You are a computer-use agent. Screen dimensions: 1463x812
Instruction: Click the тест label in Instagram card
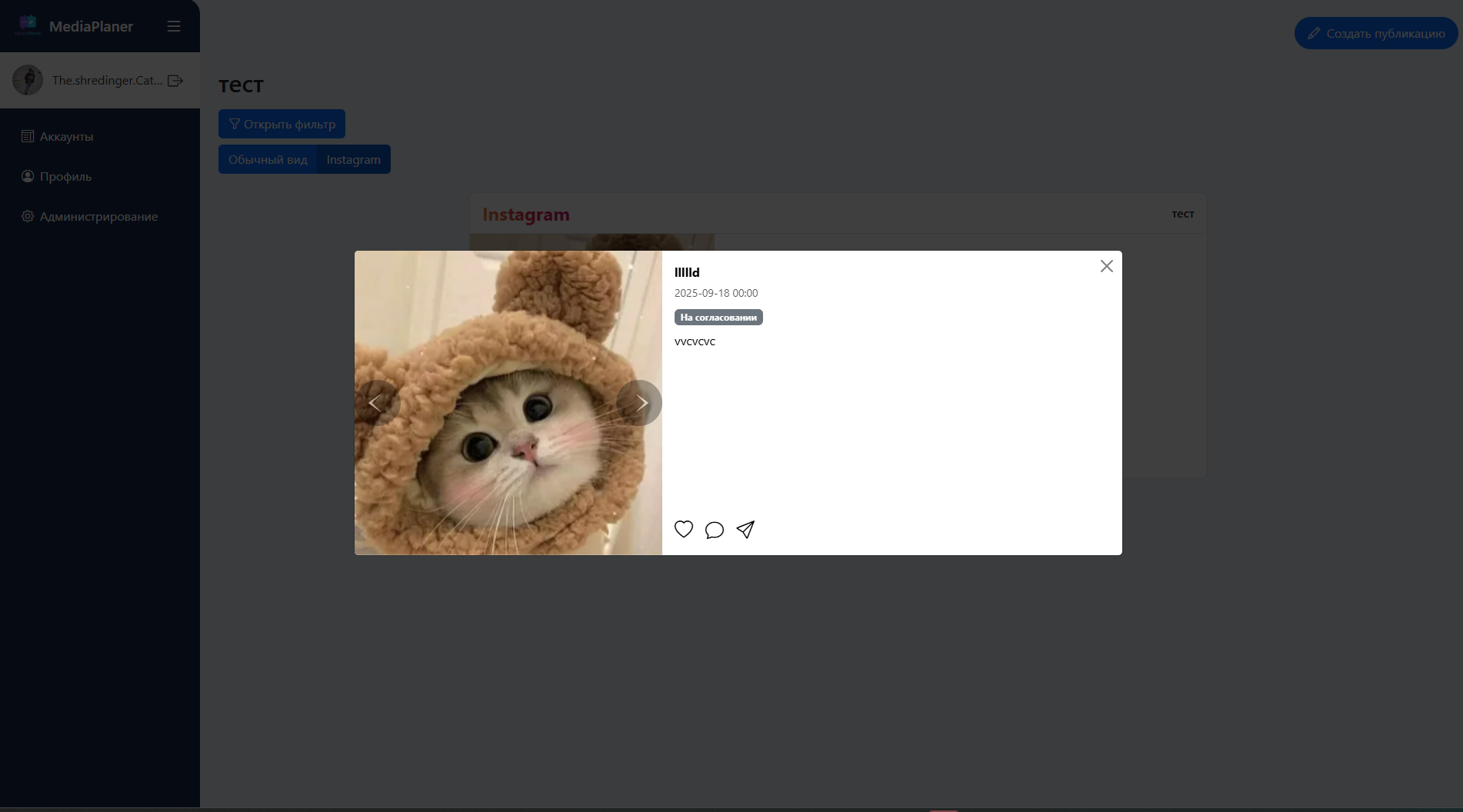(1183, 214)
